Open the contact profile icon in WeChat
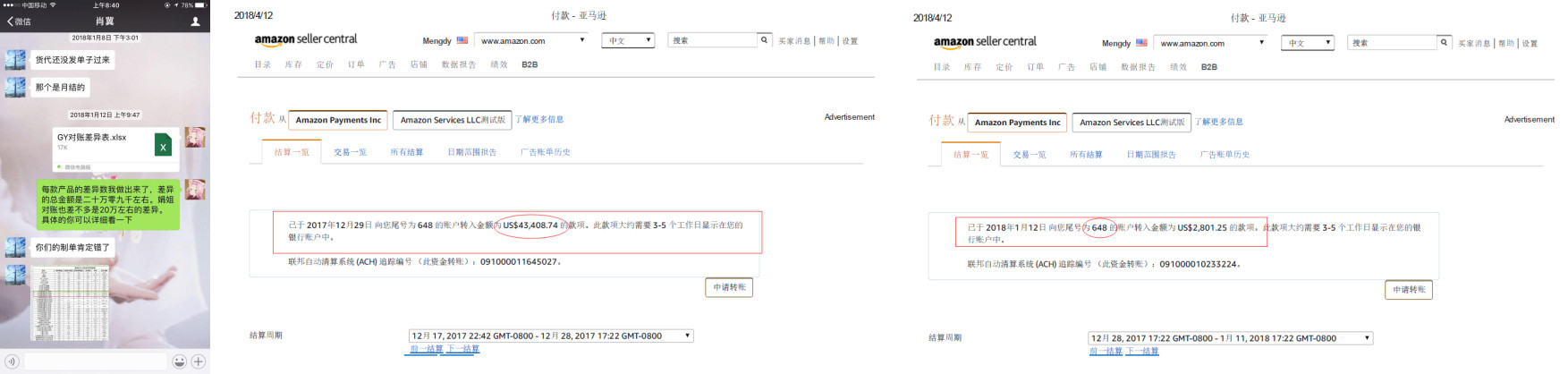 195,21
